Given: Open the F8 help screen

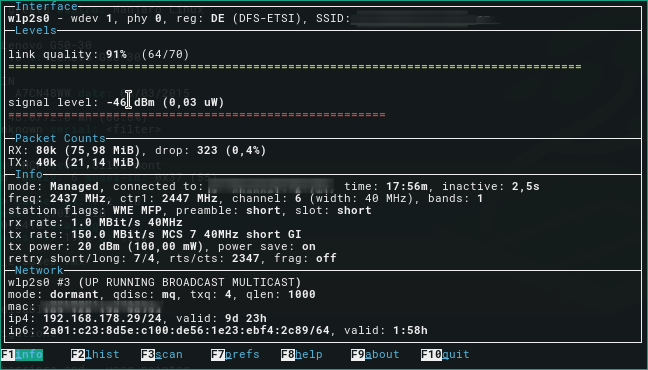Looking at the screenshot, I should coord(302,355).
